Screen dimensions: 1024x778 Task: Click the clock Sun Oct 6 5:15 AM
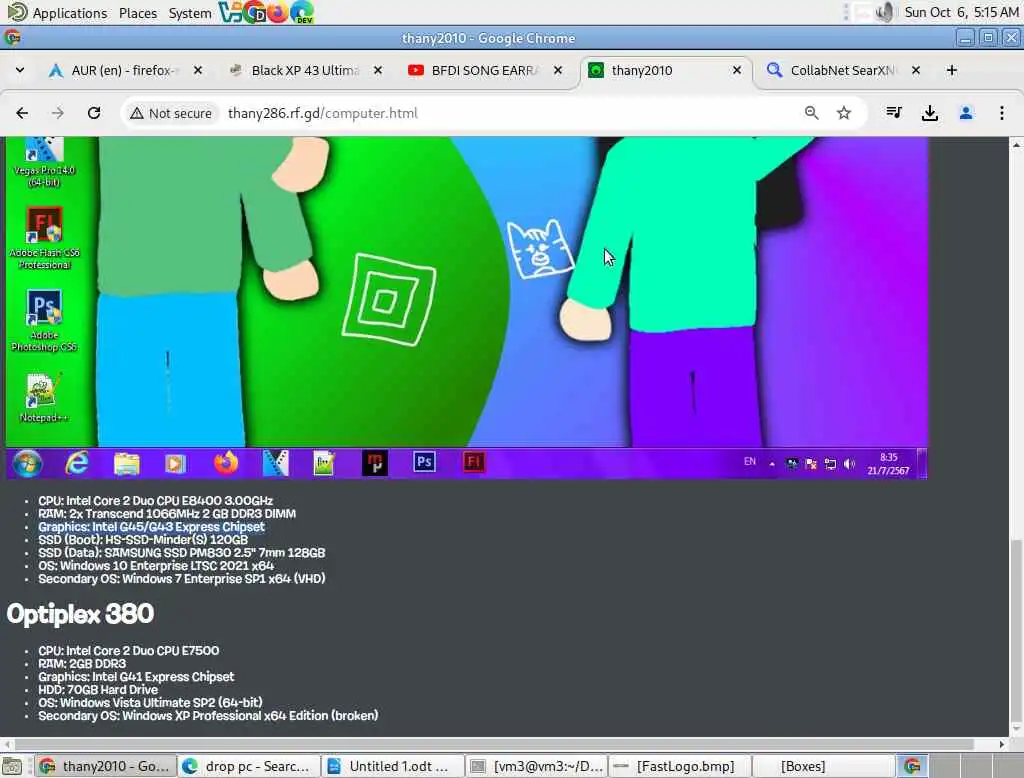(961, 12)
